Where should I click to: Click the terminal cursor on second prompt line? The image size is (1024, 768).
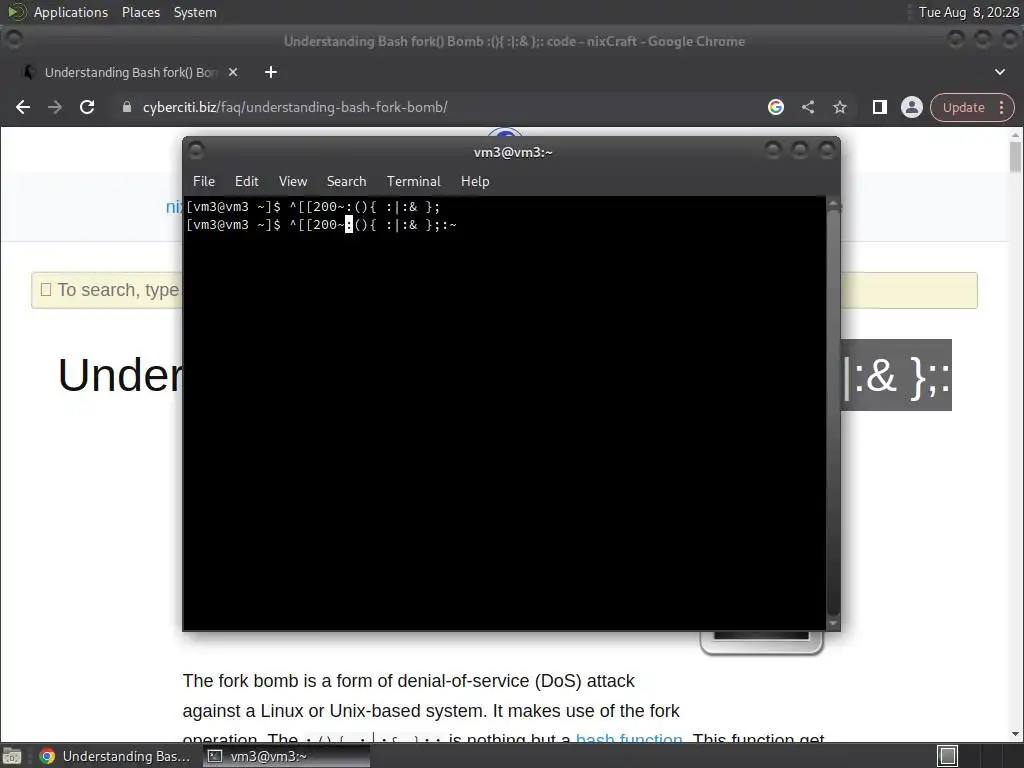(349, 225)
